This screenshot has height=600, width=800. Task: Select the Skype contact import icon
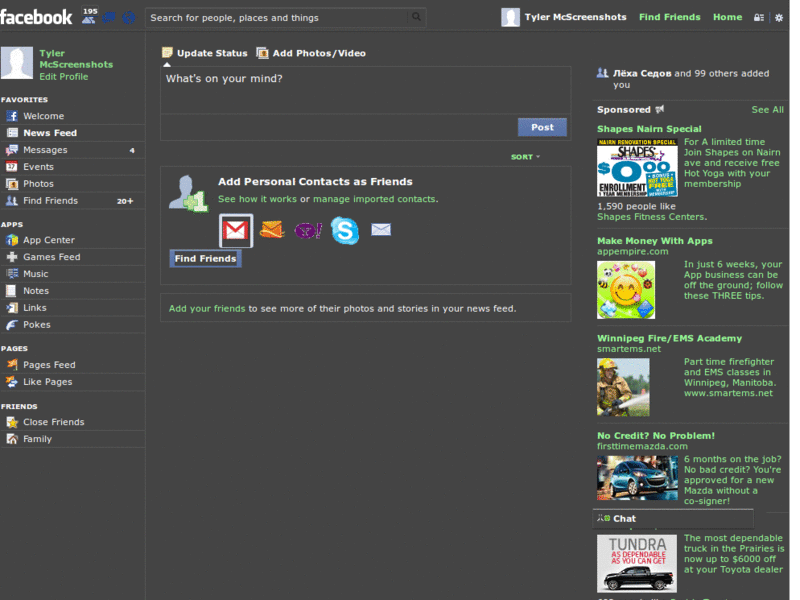[345, 230]
